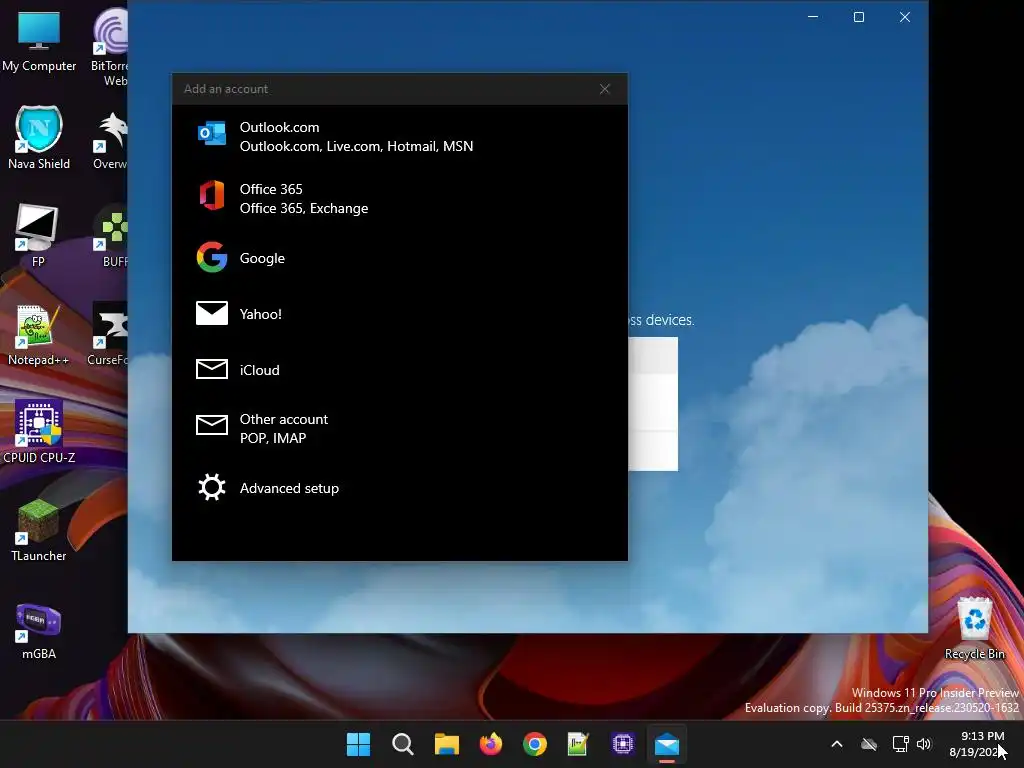Launch the TLauncher Minecraft shortcut
This screenshot has width=1024, height=768.
coord(39,530)
